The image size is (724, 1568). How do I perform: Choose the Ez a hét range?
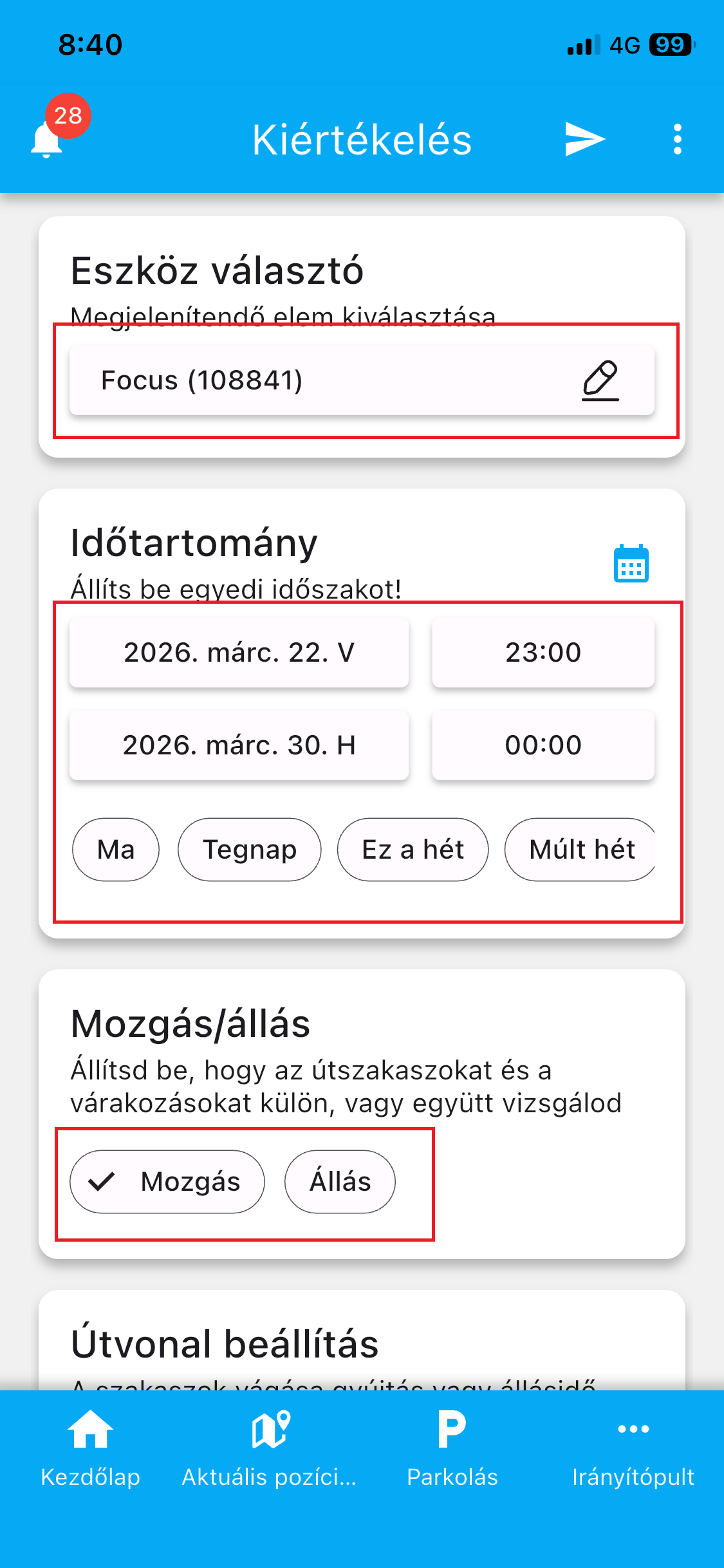click(x=413, y=850)
